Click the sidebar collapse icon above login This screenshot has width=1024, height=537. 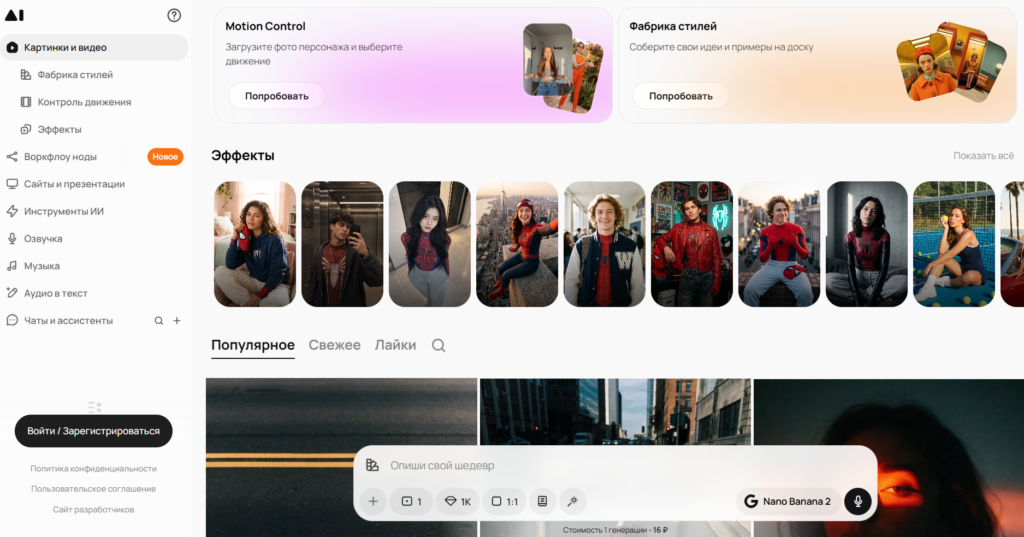[x=95, y=407]
